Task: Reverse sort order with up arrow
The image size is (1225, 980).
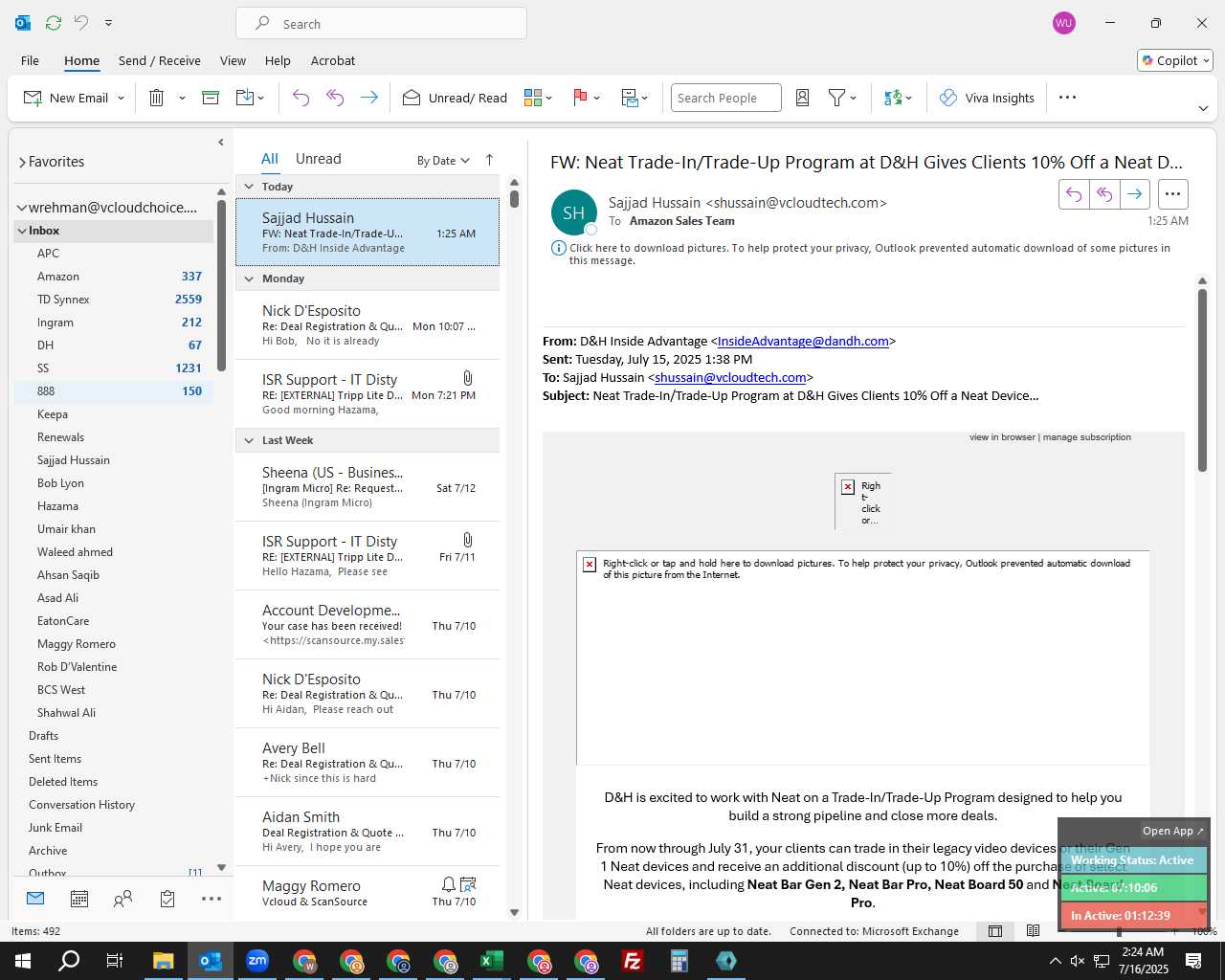Action: point(489,160)
